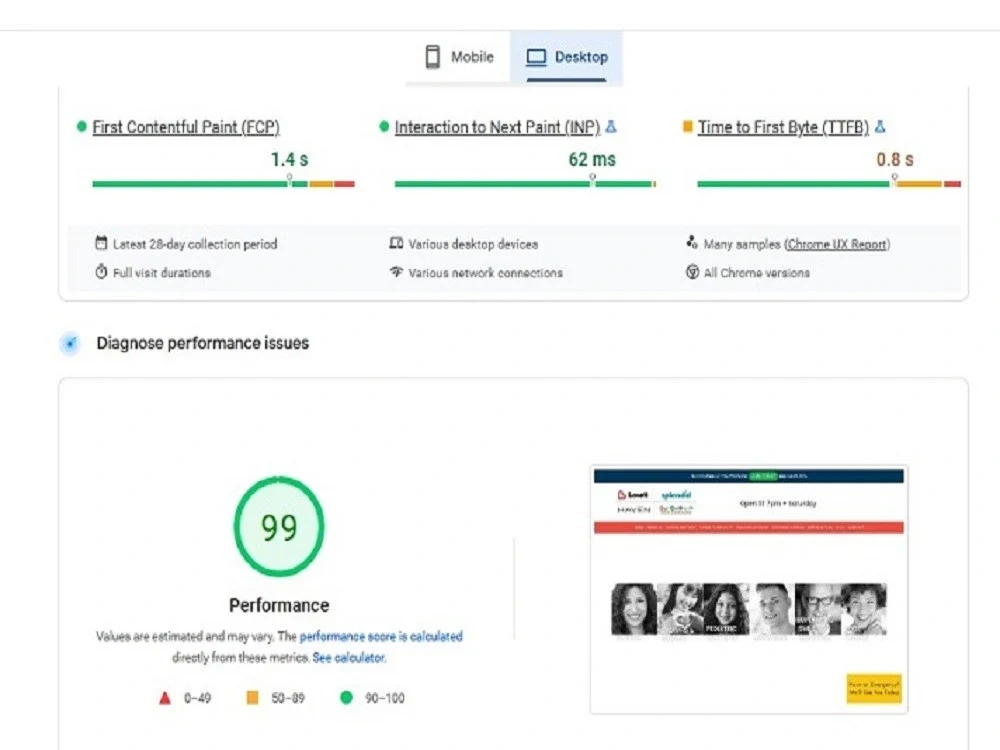Select the Desktop tab
The height and width of the screenshot is (750, 1000).
566,57
